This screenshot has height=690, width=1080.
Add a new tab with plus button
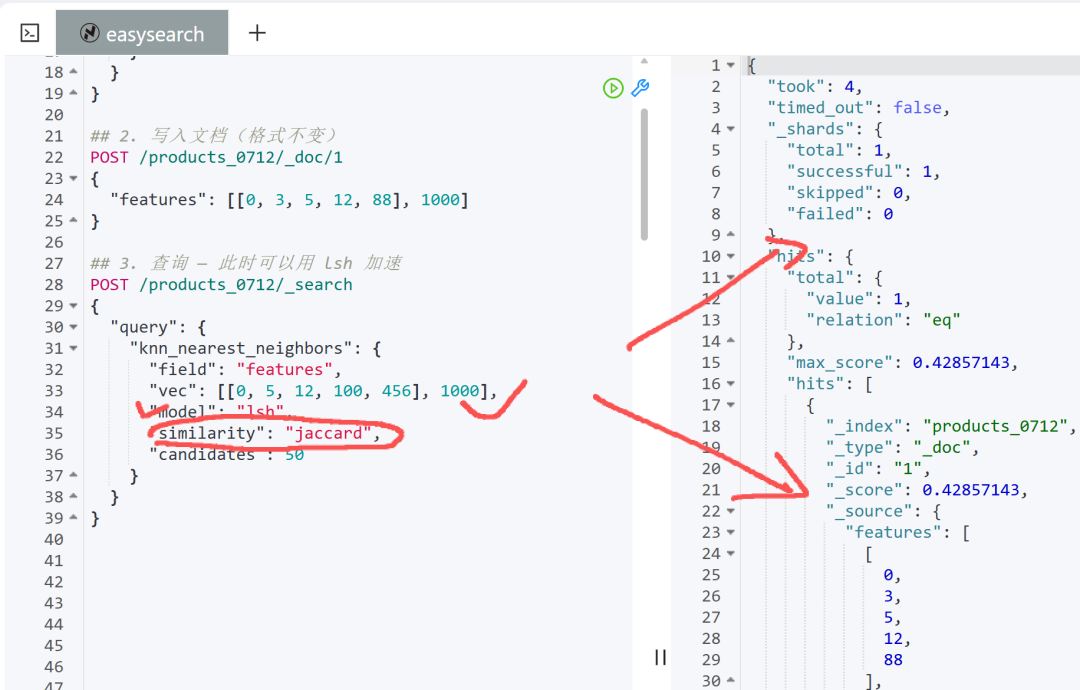257,32
